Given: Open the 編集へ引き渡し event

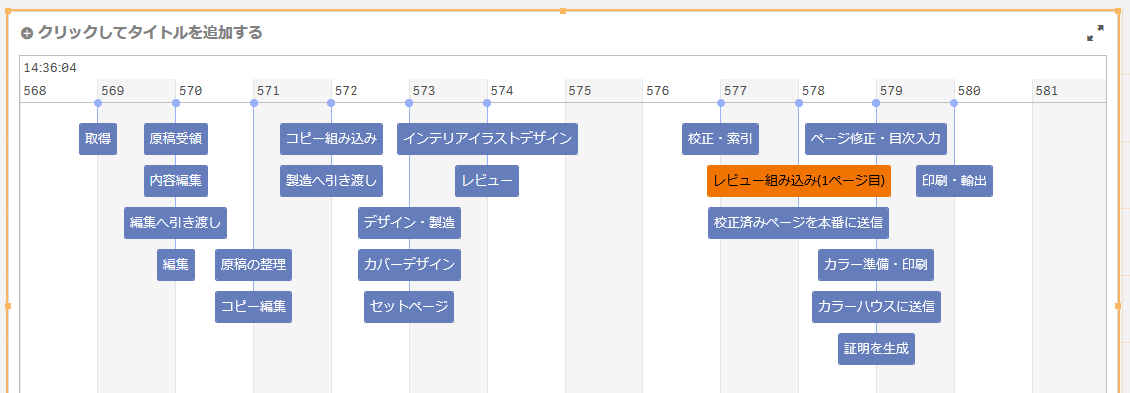Looking at the screenshot, I should point(175,223).
